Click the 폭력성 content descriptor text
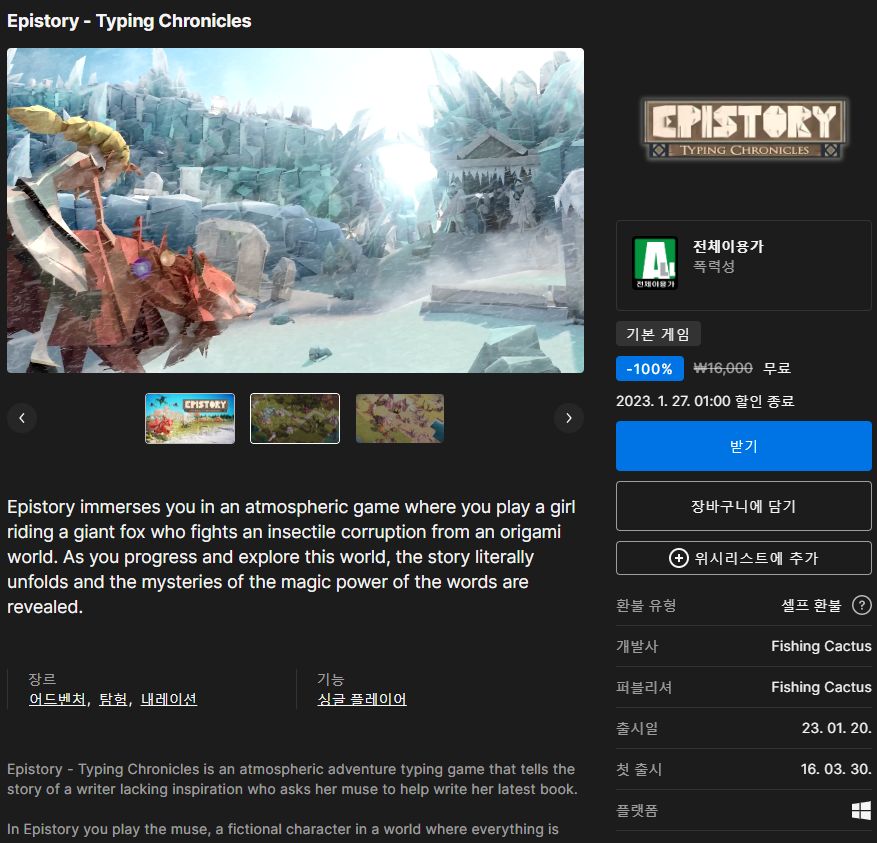The height and width of the screenshot is (843, 877). [x=714, y=266]
